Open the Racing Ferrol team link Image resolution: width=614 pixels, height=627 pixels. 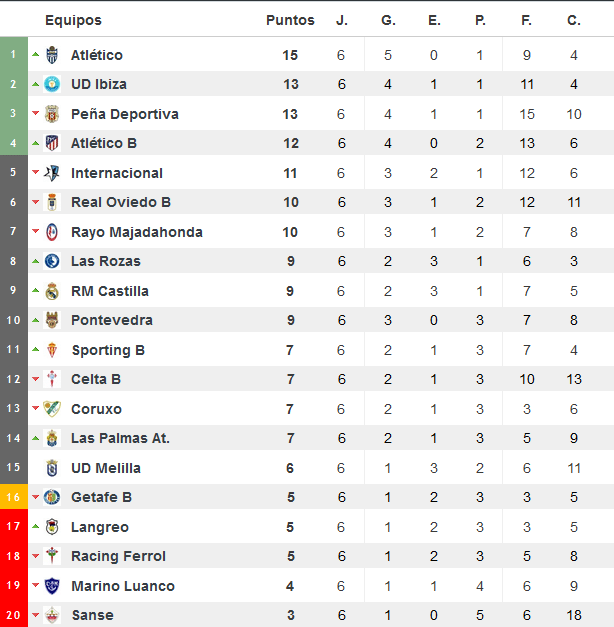(118, 556)
